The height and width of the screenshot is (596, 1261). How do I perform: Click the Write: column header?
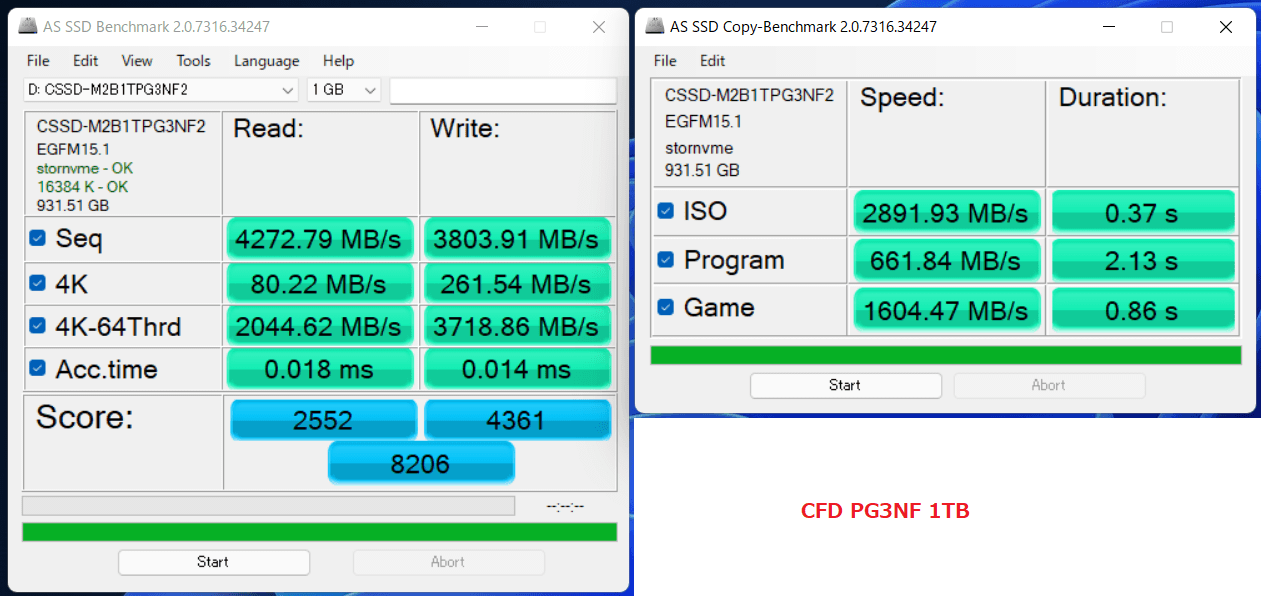[465, 128]
